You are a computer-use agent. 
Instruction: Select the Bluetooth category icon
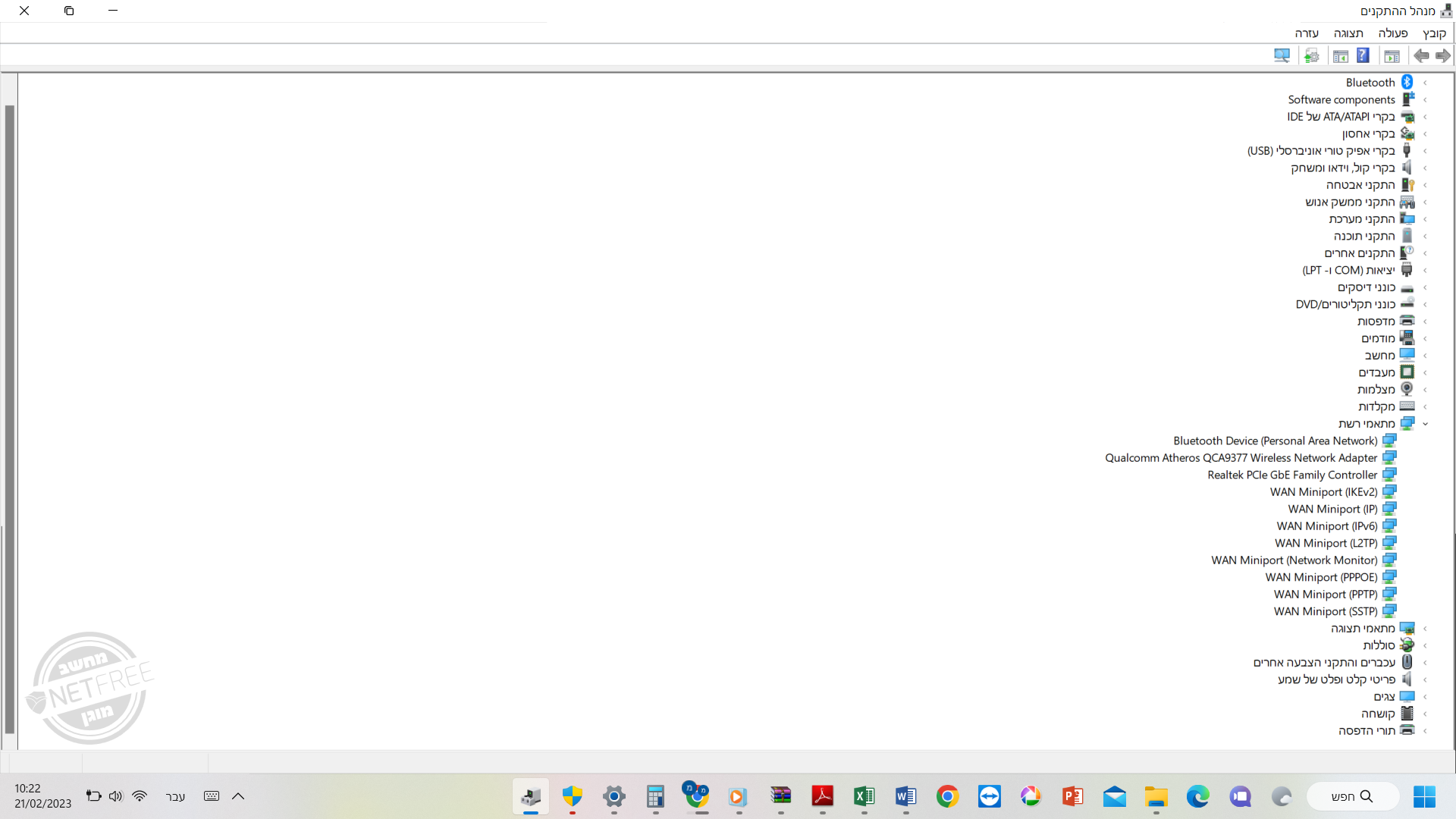tap(1407, 82)
